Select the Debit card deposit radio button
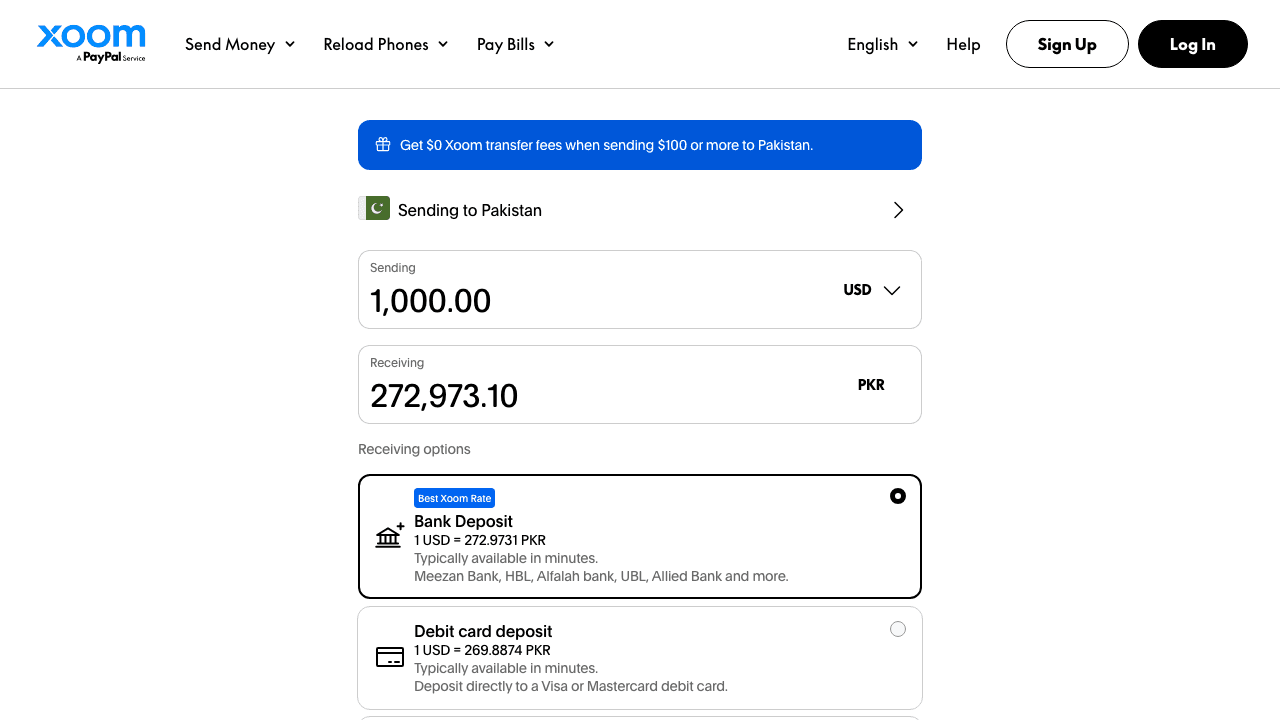The width and height of the screenshot is (1280, 720). [x=898, y=629]
